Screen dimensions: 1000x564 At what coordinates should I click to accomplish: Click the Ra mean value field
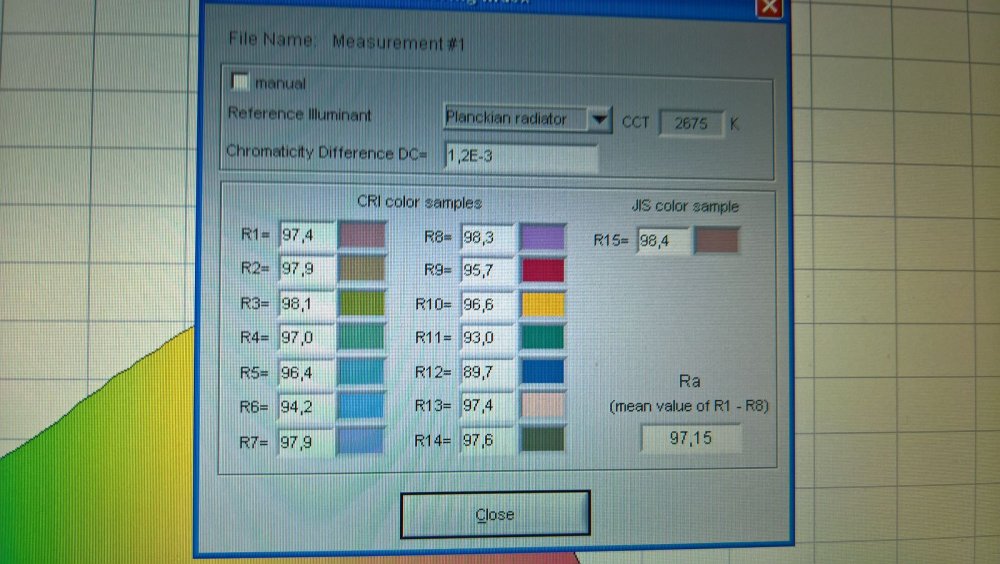pos(691,438)
